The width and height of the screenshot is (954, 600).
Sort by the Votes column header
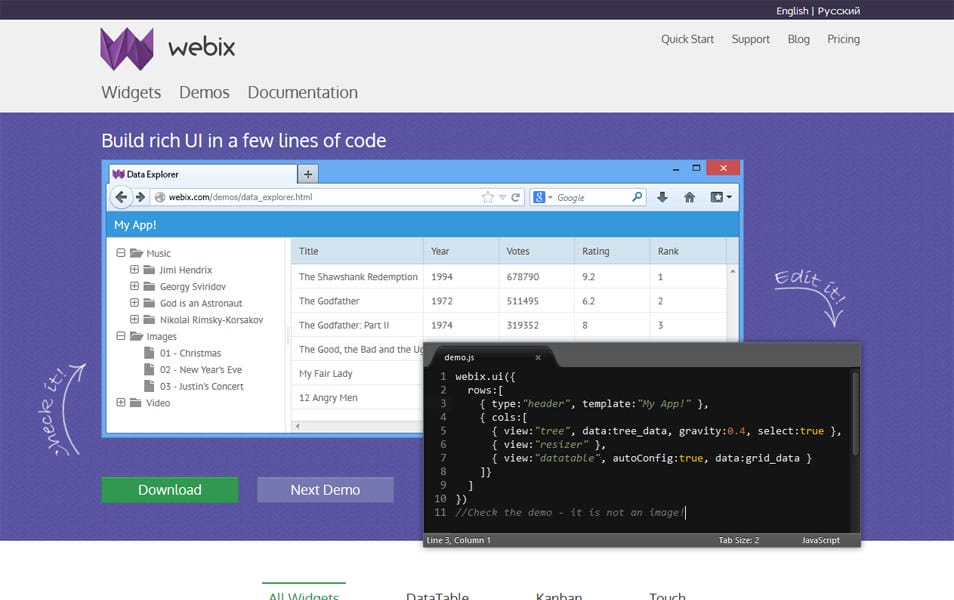click(537, 251)
